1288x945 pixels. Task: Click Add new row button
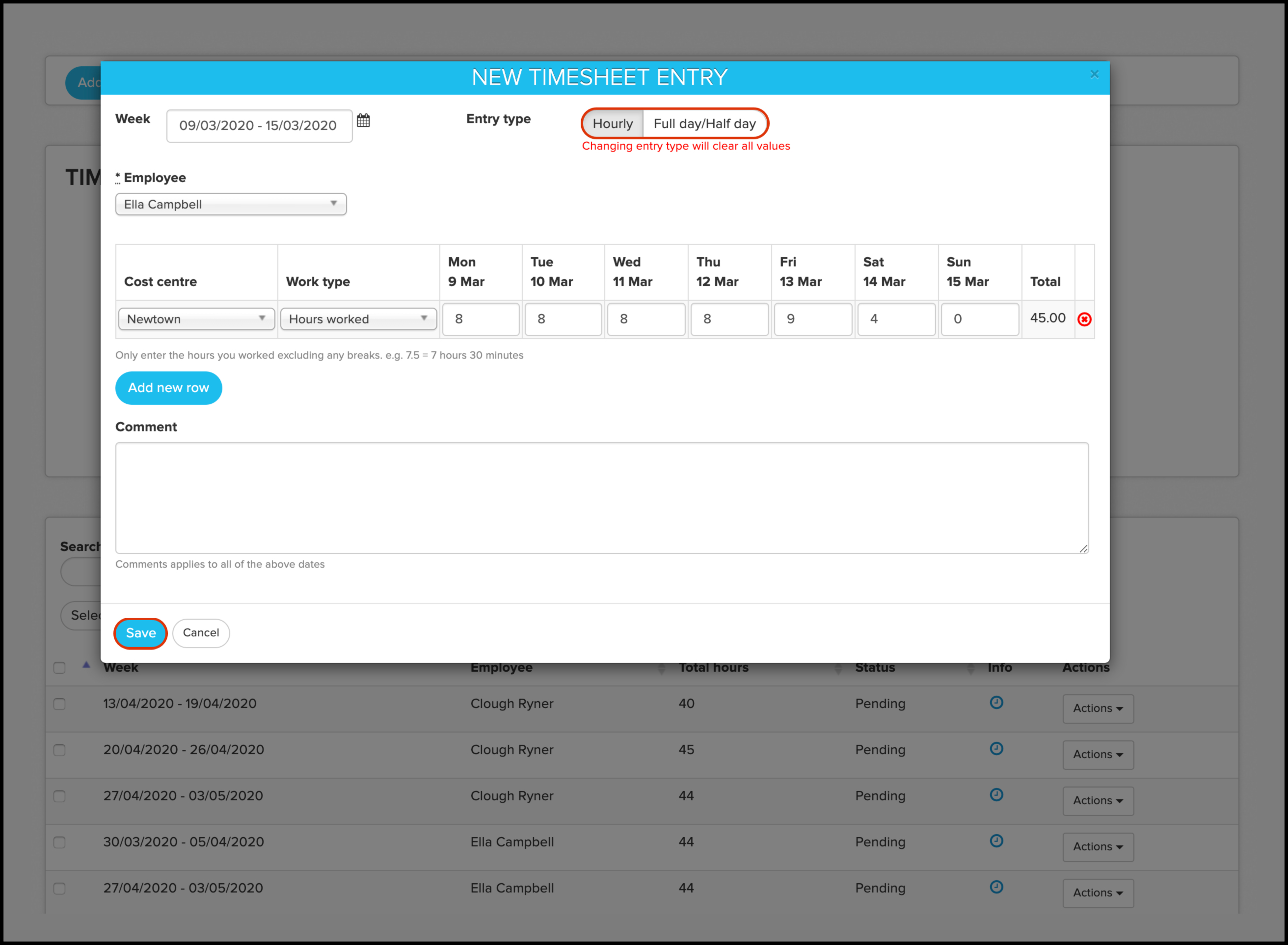coord(168,388)
